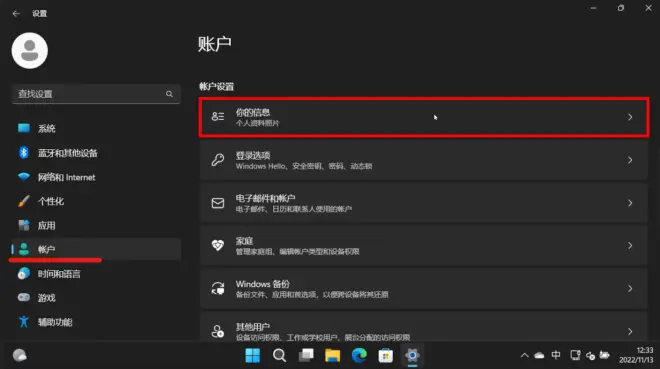The height and width of the screenshot is (369, 660).
Task: Expand the chevron on the 电子邮件和帐户 row
Action: pos(630,203)
